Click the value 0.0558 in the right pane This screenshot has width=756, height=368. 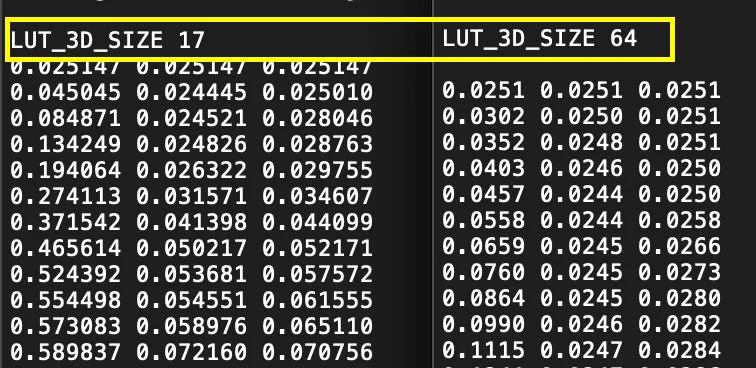(484, 220)
